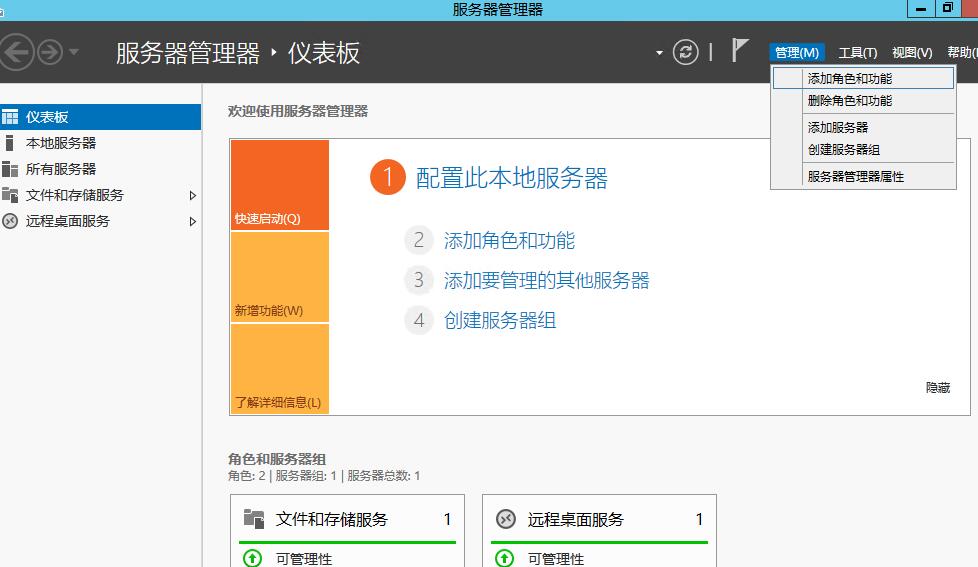Click File and Storage Services tile icon
The height and width of the screenshot is (567, 978).
click(254, 519)
